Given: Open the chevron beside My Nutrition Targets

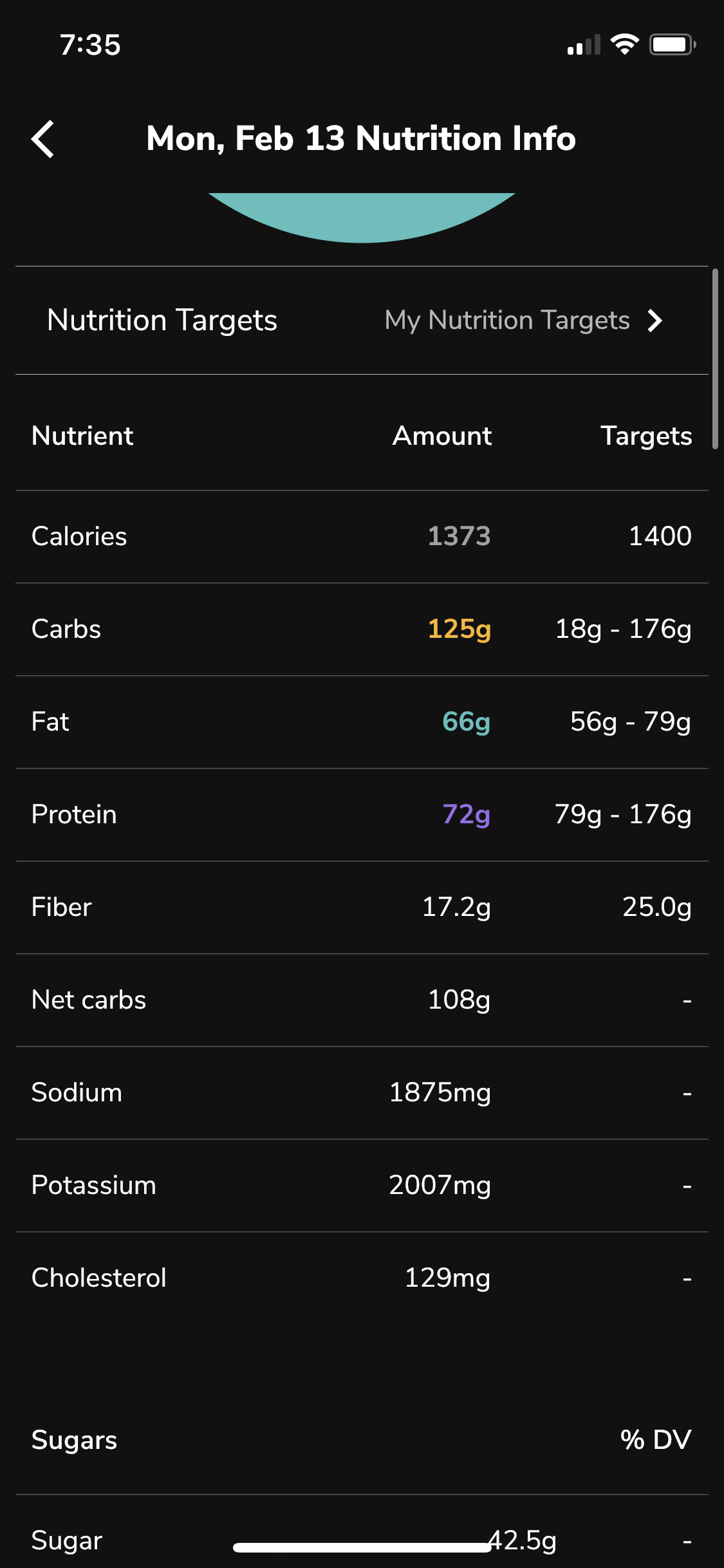Looking at the screenshot, I should click(654, 321).
